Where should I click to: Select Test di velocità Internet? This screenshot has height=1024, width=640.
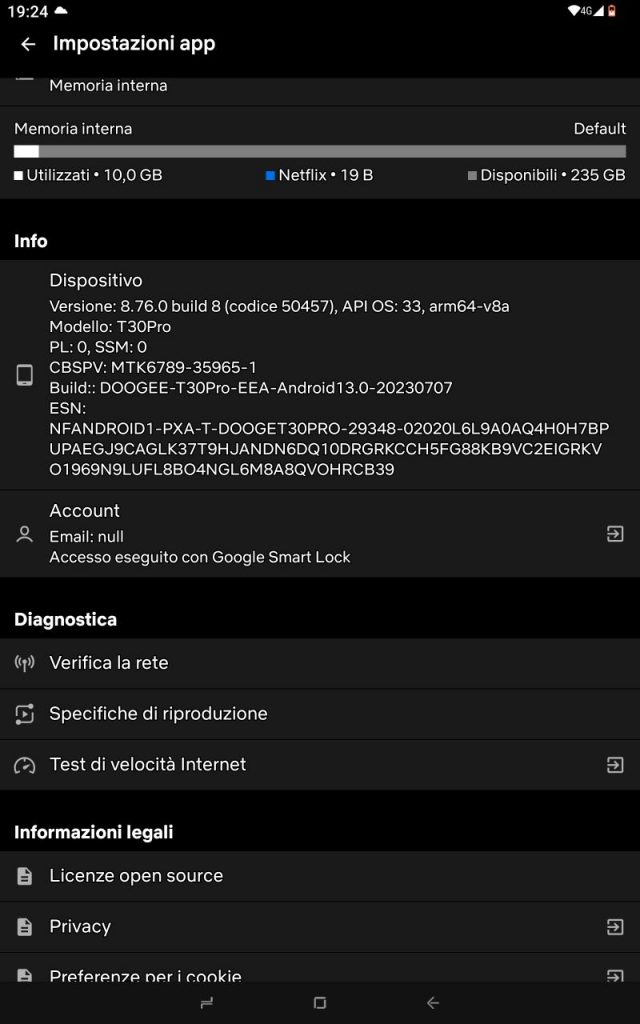click(148, 765)
